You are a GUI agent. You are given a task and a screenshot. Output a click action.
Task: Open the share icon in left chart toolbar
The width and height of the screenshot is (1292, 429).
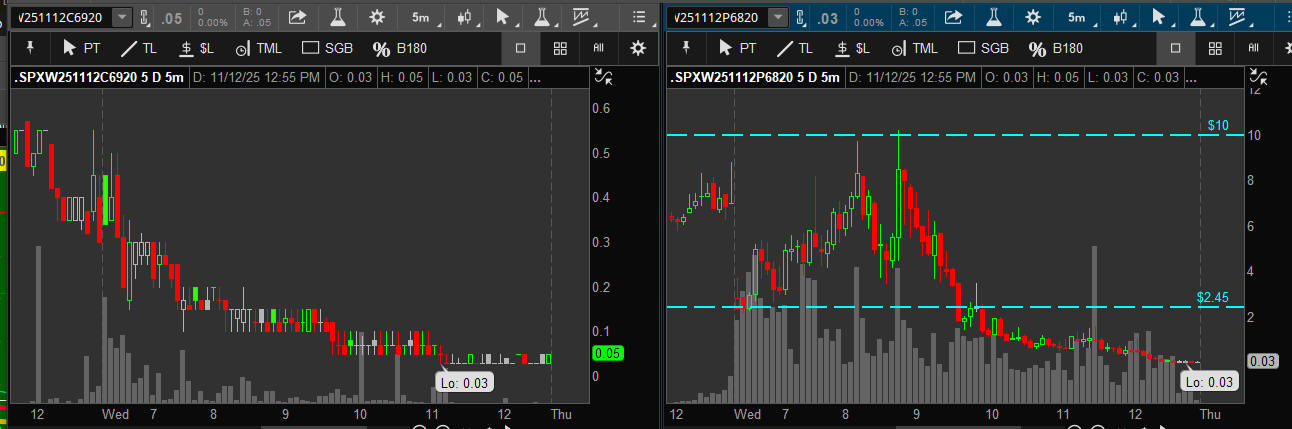pyautogui.click(x=298, y=17)
